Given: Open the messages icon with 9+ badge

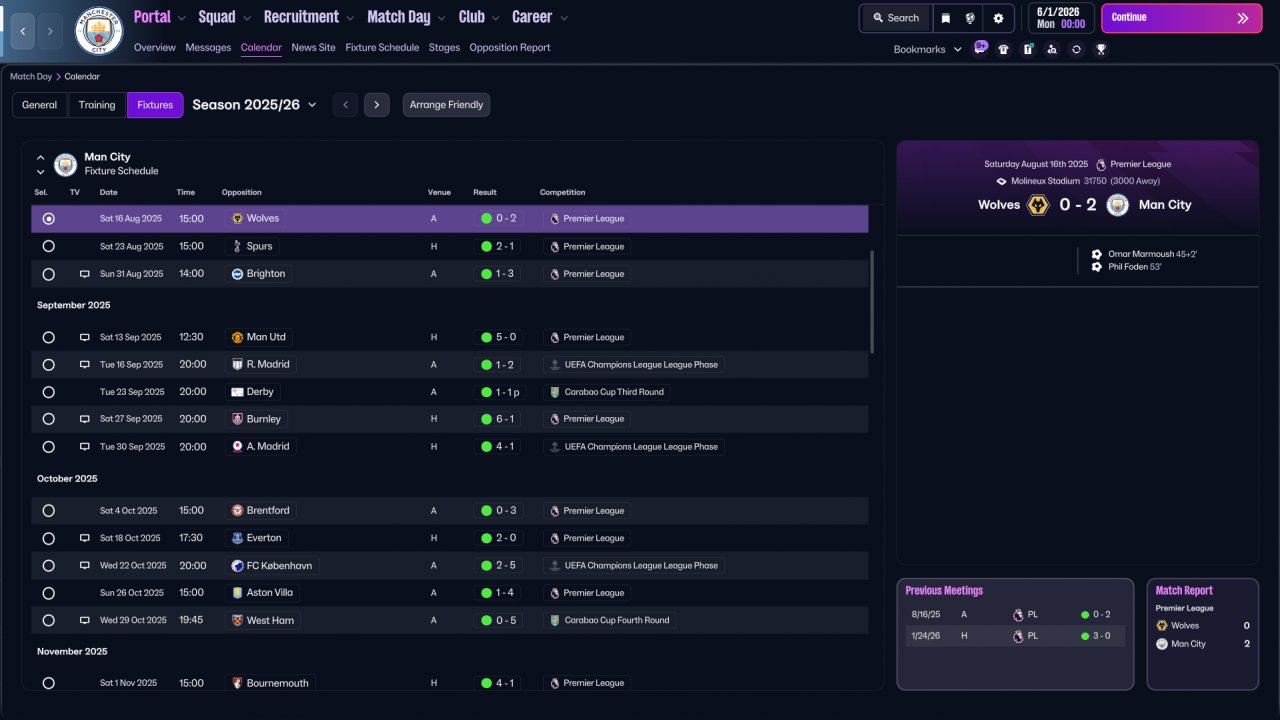Looking at the screenshot, I should [980, 48].
